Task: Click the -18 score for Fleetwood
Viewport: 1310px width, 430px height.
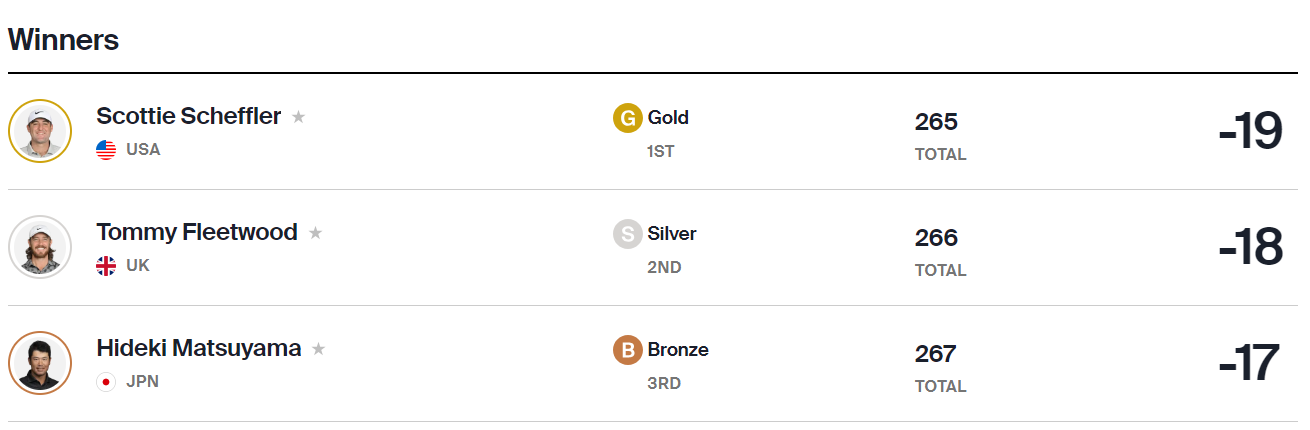Action: [x=1250, y=248]
